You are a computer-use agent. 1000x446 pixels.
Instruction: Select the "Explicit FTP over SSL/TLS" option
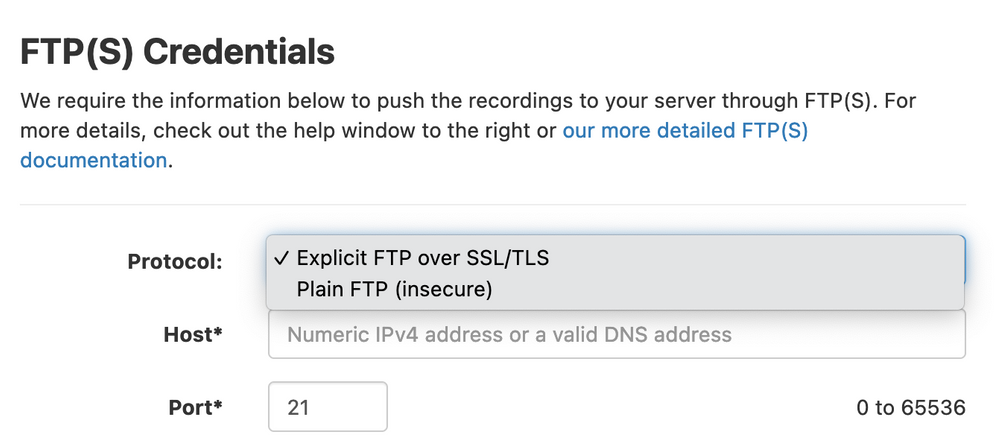coord(422,258)
